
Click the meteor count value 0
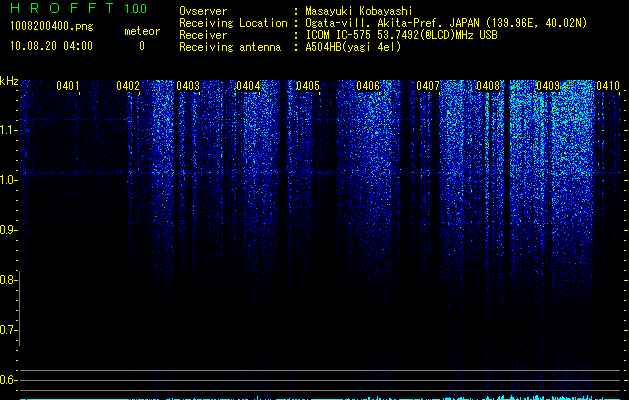(x=142, y=46)
